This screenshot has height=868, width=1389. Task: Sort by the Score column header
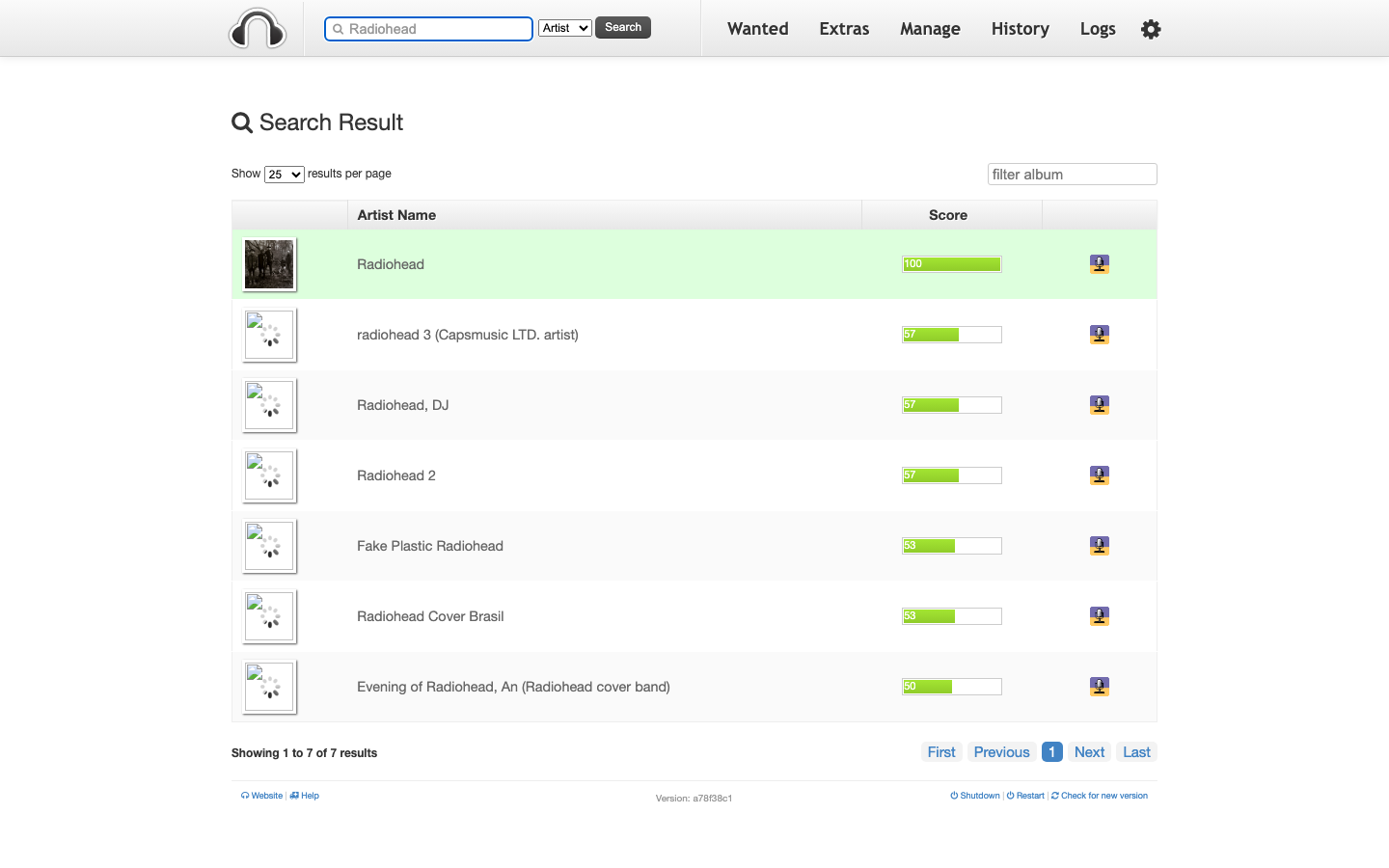point(952,215)
